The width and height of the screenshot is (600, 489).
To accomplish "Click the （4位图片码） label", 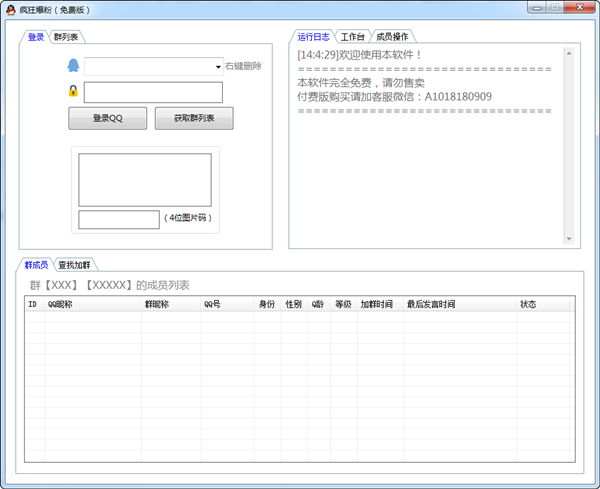I will (x=188, y=218).
